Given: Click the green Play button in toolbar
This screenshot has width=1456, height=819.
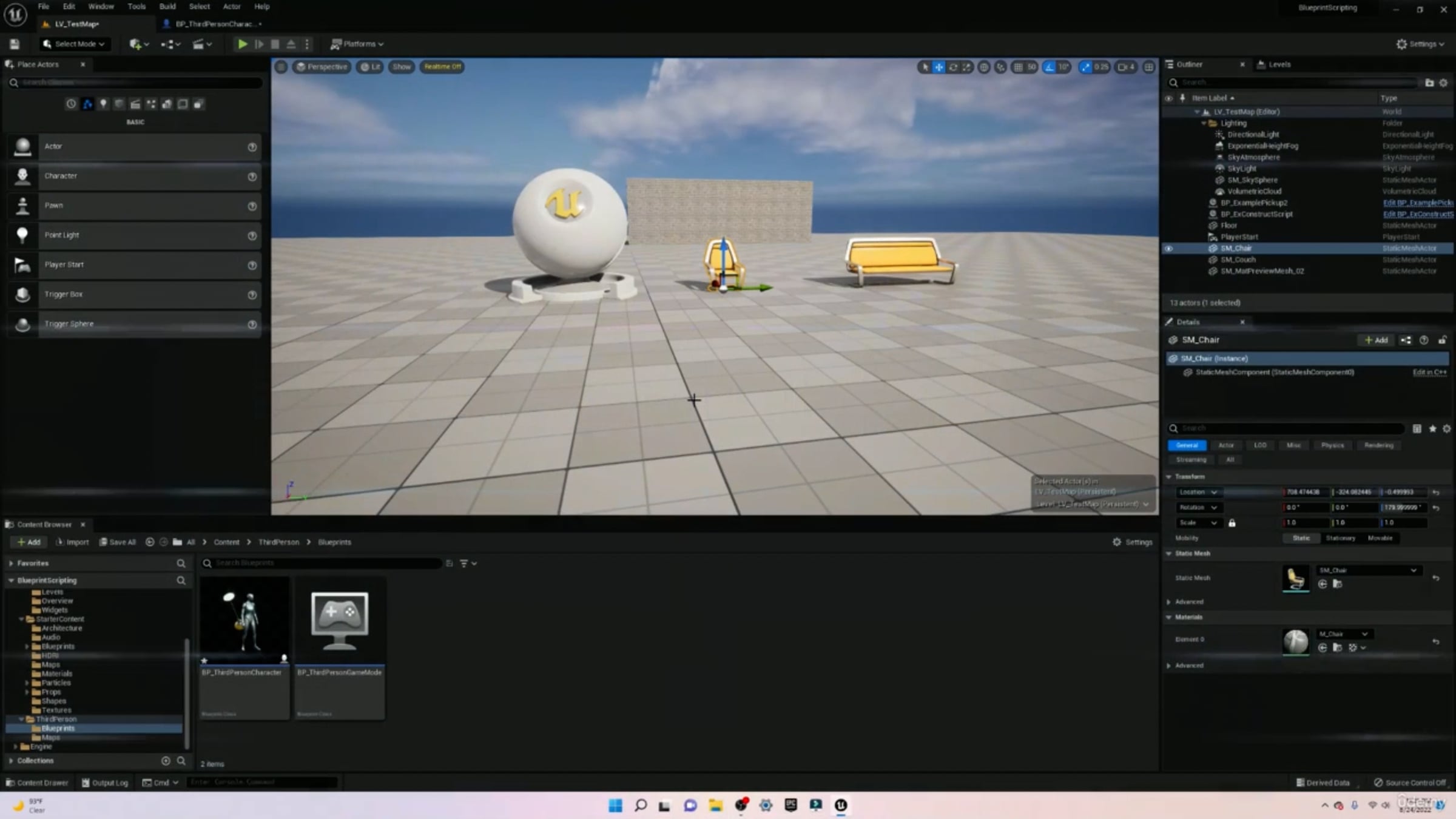Looking at the screenshot, I should pyautogui.click(x=242, y=44).
